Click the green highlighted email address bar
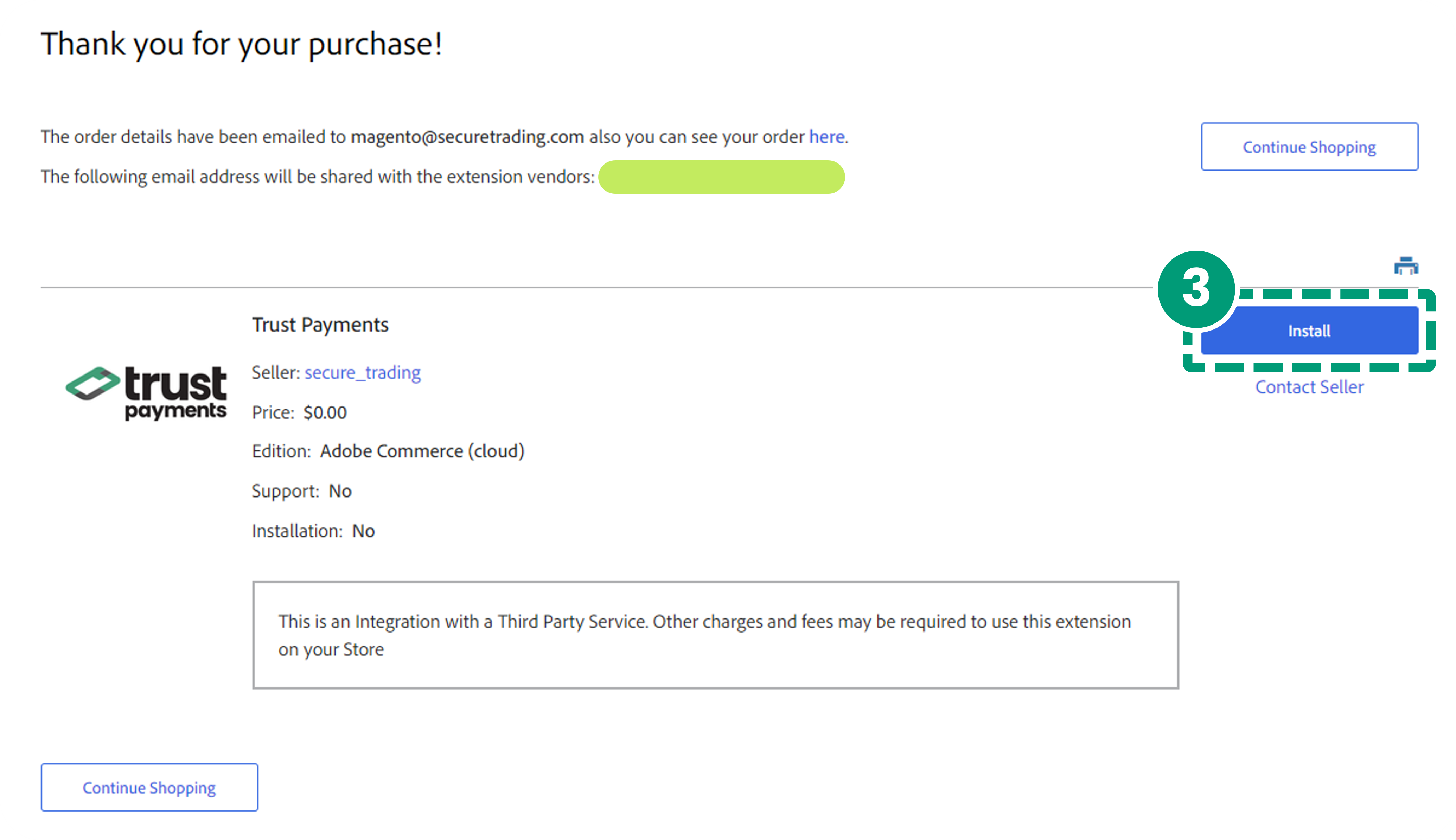This screenshot has height=840, width=1456. [721, 177]
